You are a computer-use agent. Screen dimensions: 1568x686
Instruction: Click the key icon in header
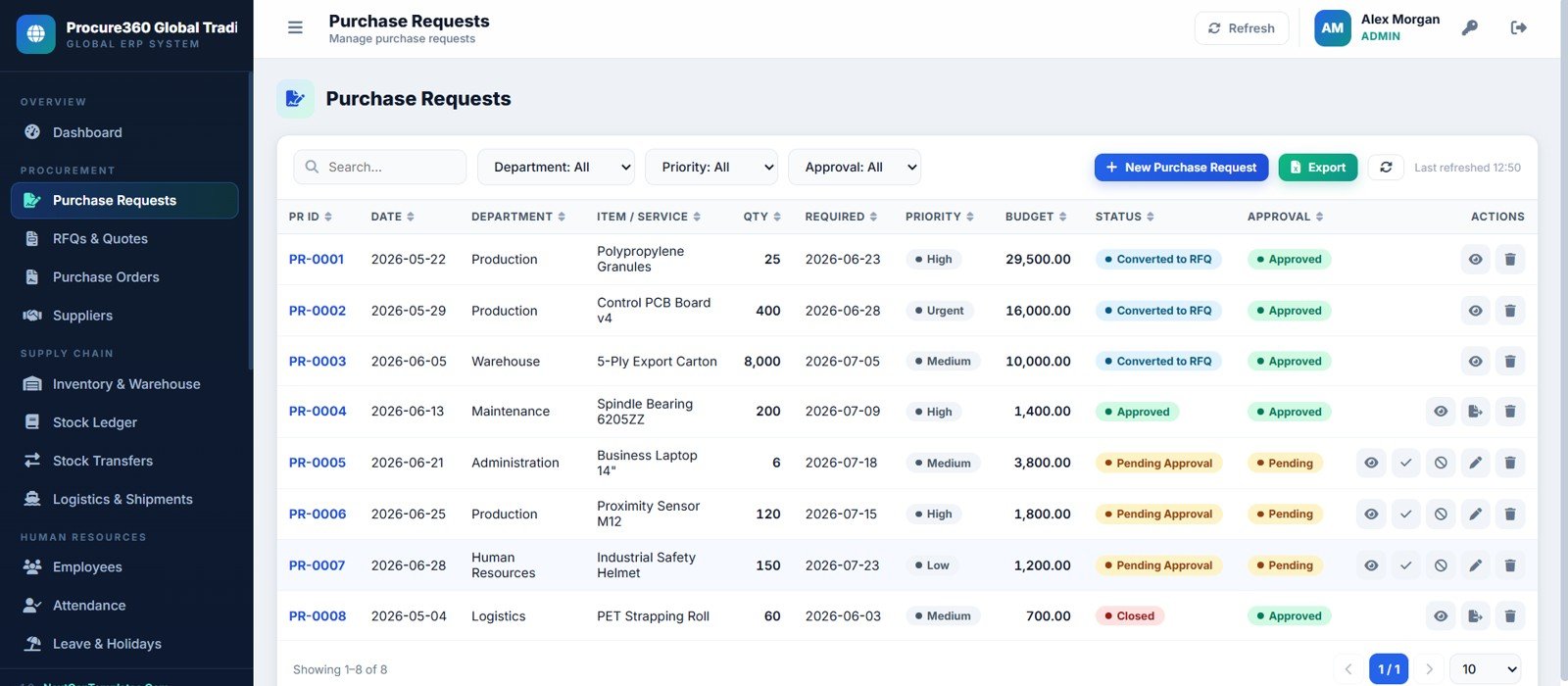click(1469, 28)
